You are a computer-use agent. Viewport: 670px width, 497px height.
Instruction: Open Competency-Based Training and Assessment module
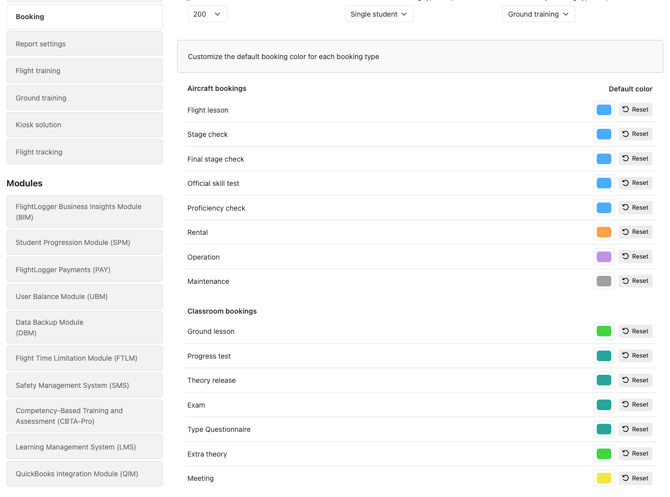click(x=85, y=416)
